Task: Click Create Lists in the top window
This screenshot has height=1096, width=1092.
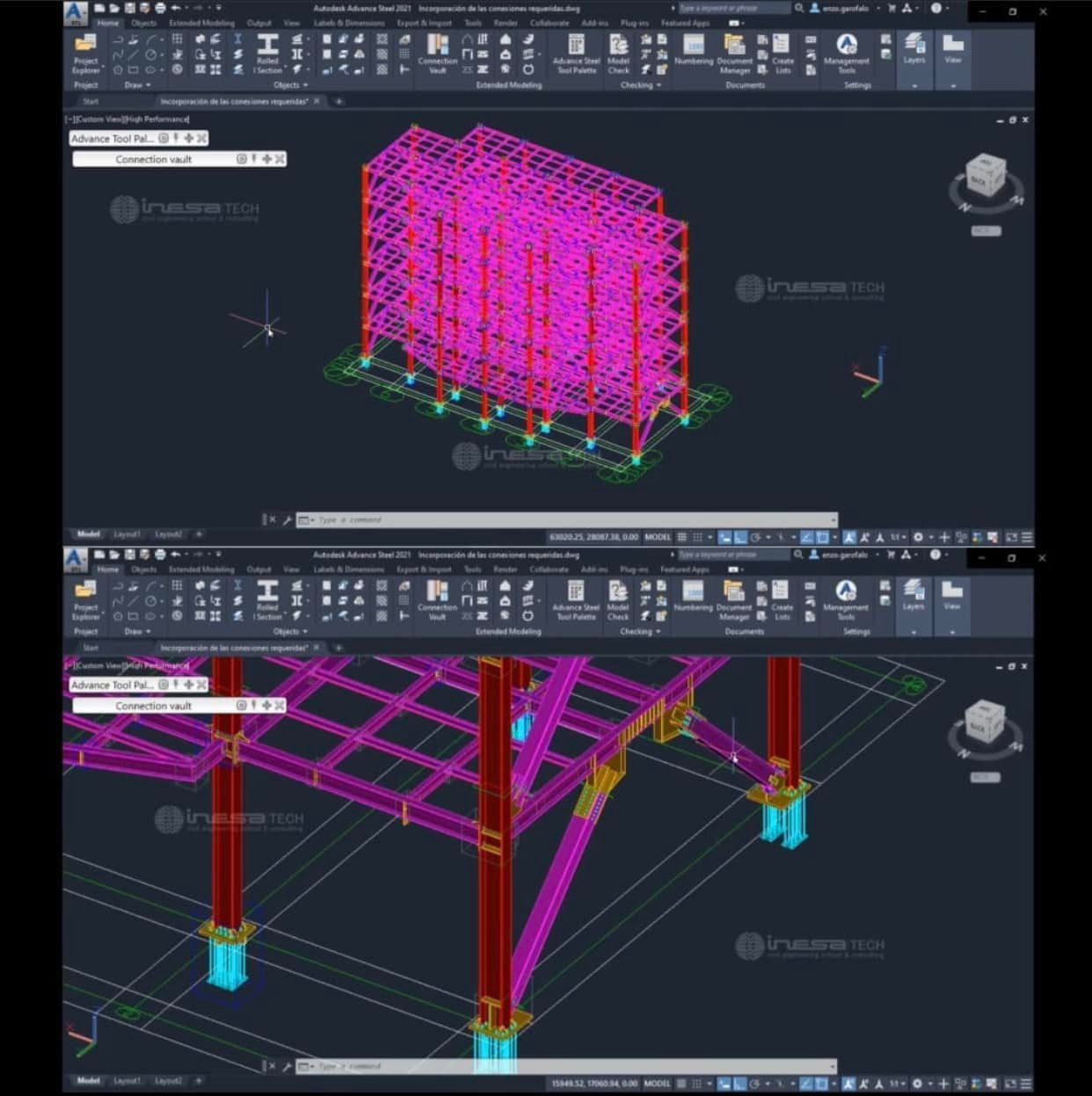Action: click(782, 54)
